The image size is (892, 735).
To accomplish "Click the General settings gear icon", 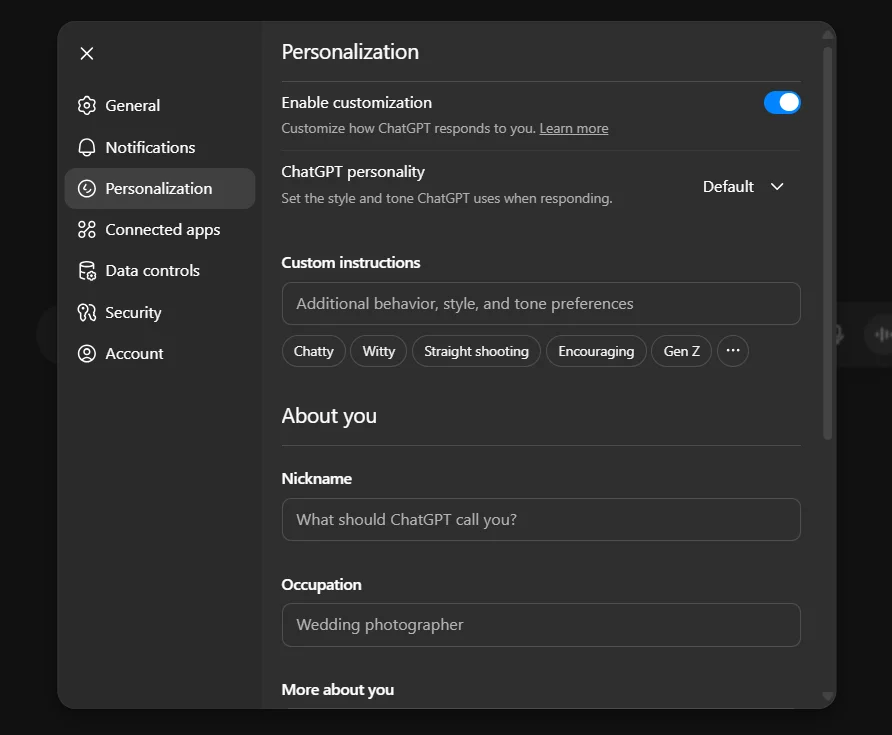I will click(86, 105).
